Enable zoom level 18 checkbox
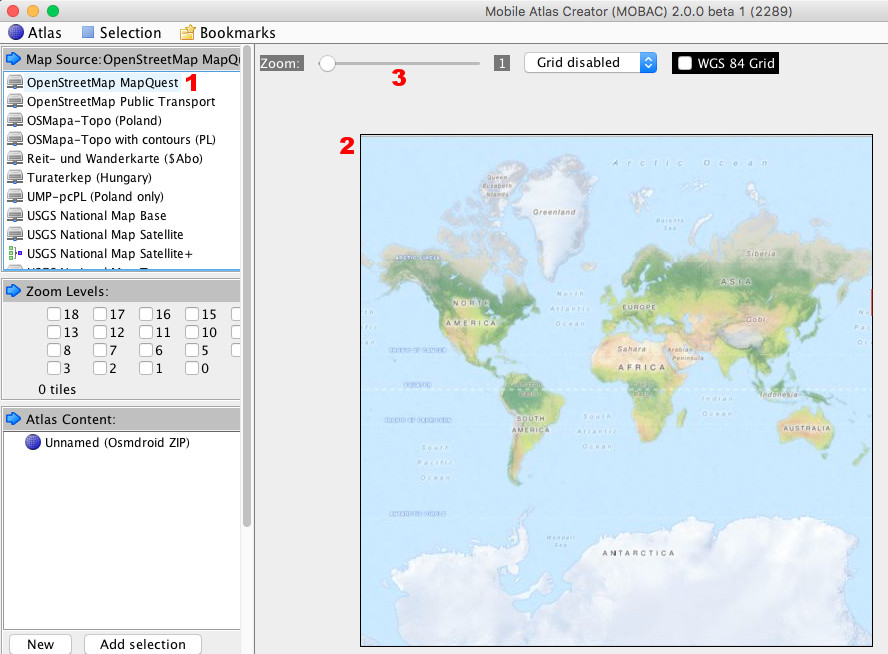The width and height of the screenshot is (888, 654). (54, 314)
